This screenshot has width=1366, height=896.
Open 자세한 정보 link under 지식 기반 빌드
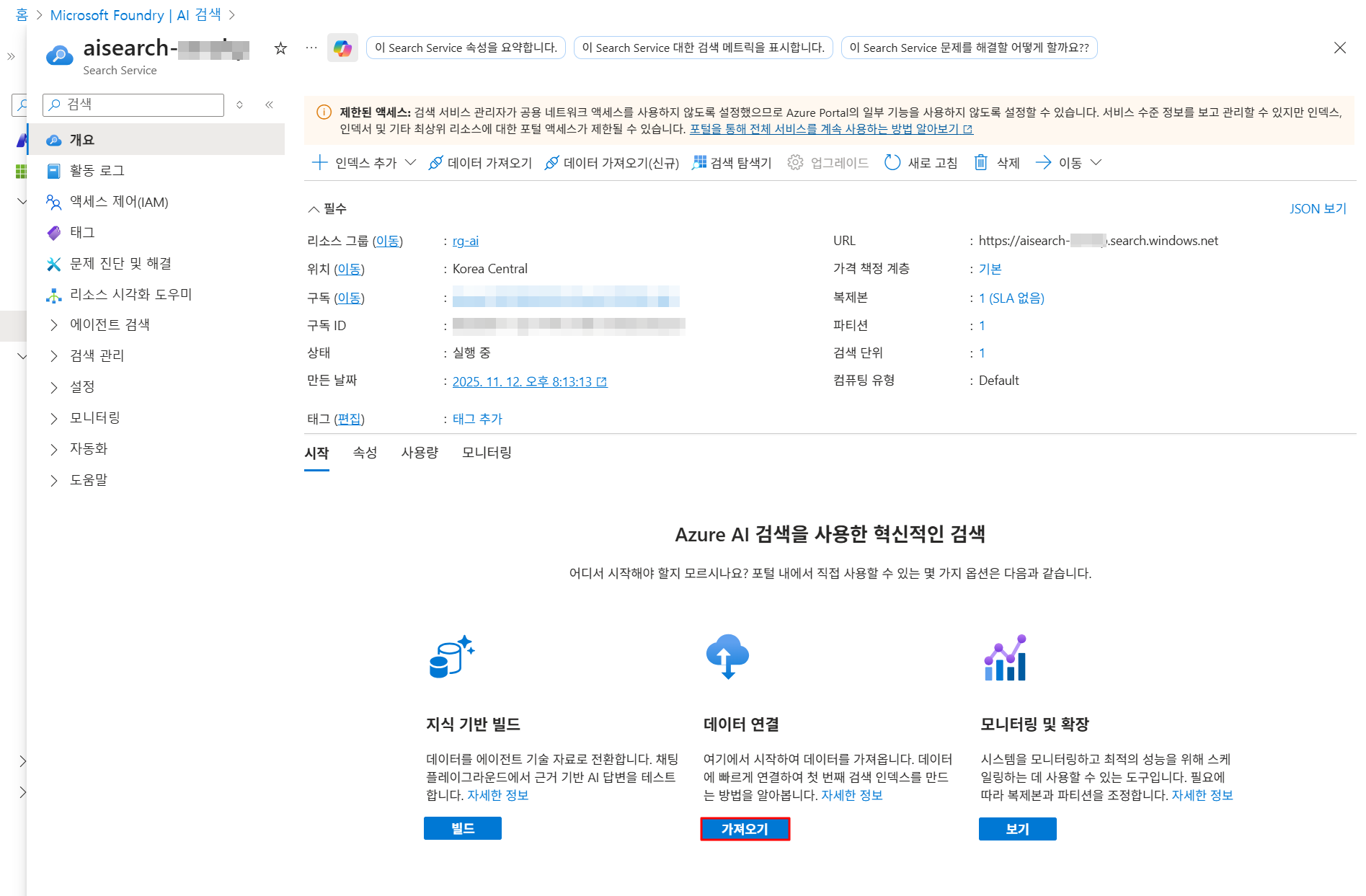(x=498, y=796)
